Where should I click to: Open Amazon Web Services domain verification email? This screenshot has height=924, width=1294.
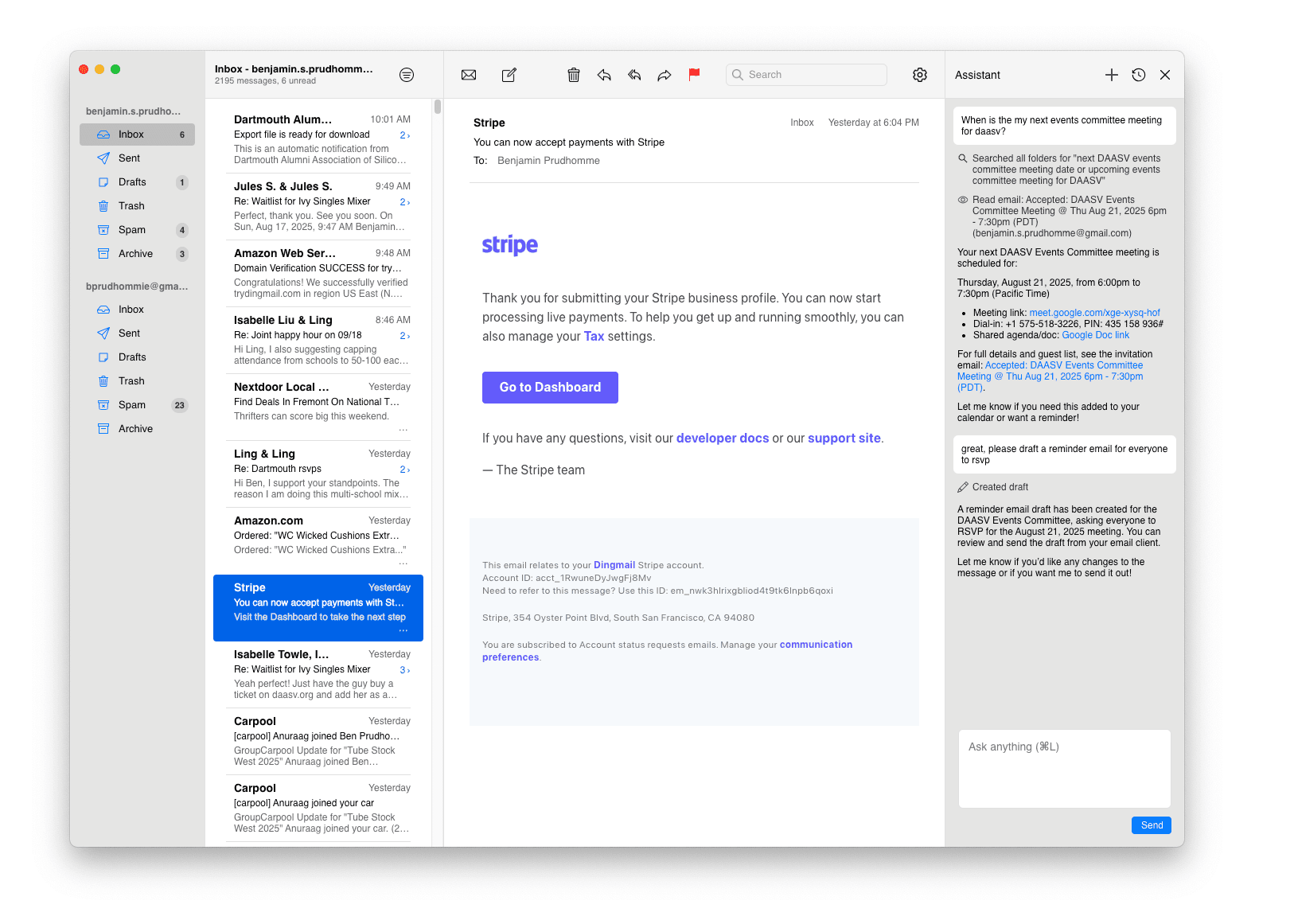point(318,274)
